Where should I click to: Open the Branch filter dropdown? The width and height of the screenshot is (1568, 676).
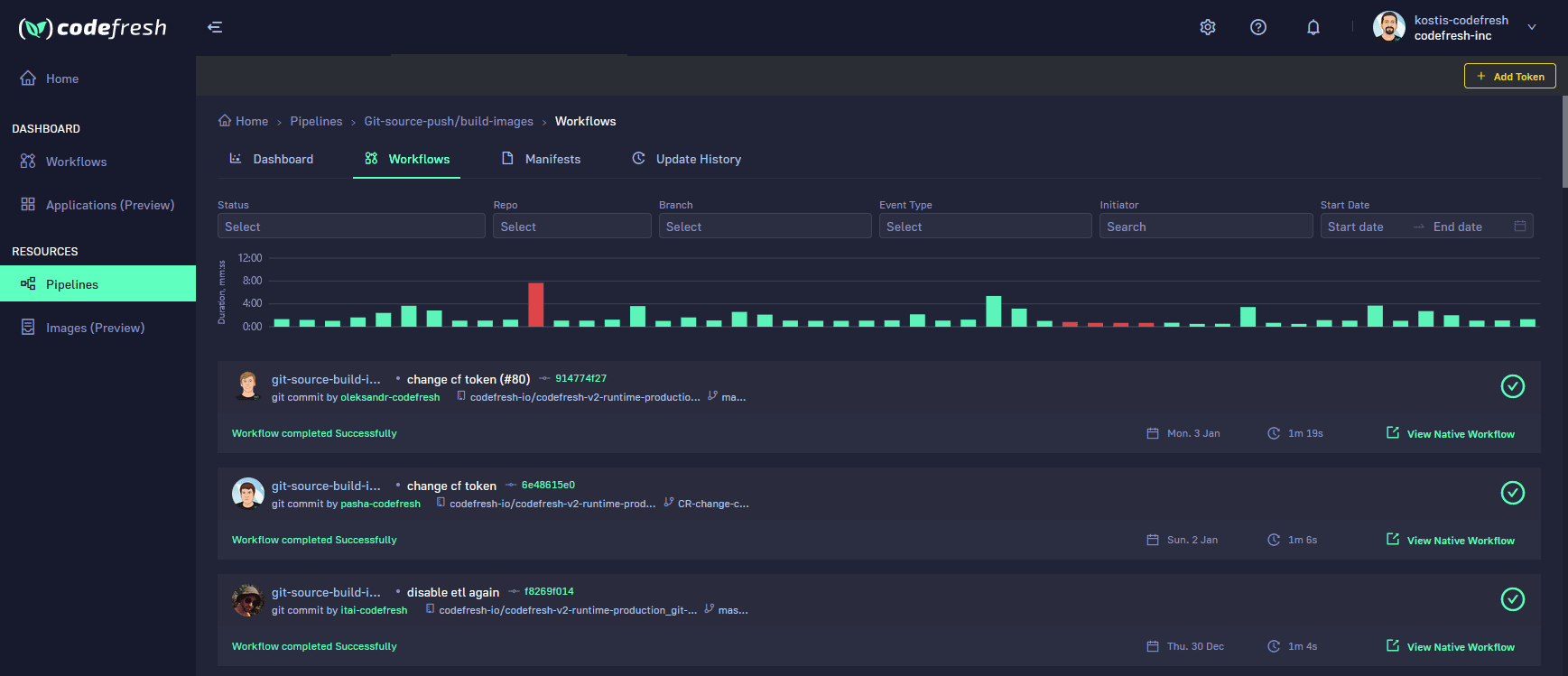[x=765, y=227]
